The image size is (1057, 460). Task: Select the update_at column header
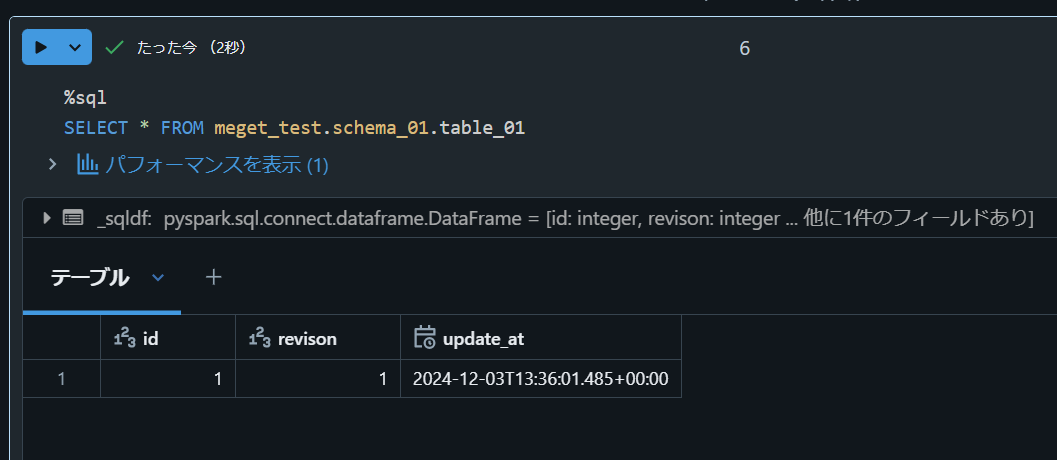tap(483, 338)
